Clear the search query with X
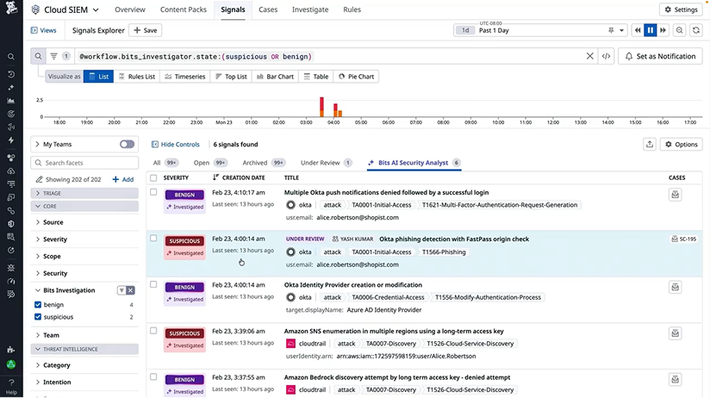 [x=590, y=56]
